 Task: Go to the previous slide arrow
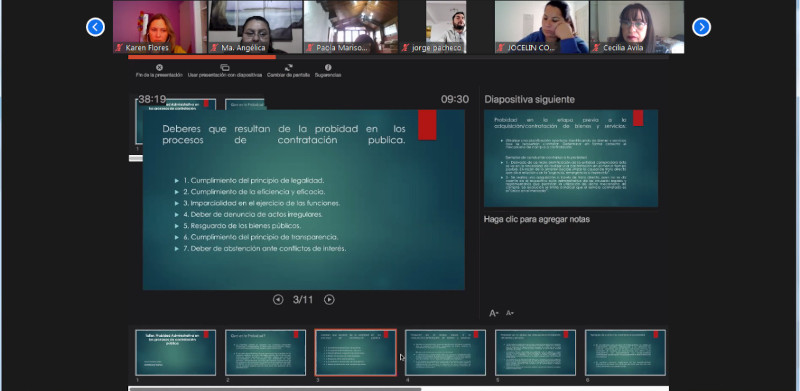point(278,300)
